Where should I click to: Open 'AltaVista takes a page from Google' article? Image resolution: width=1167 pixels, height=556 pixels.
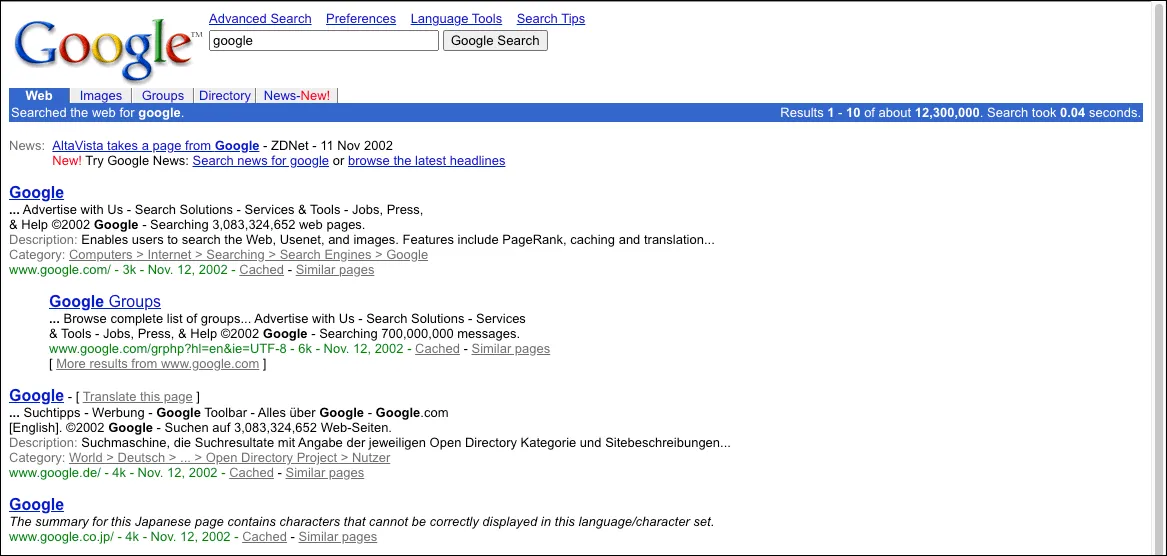(x=156, y=146)
